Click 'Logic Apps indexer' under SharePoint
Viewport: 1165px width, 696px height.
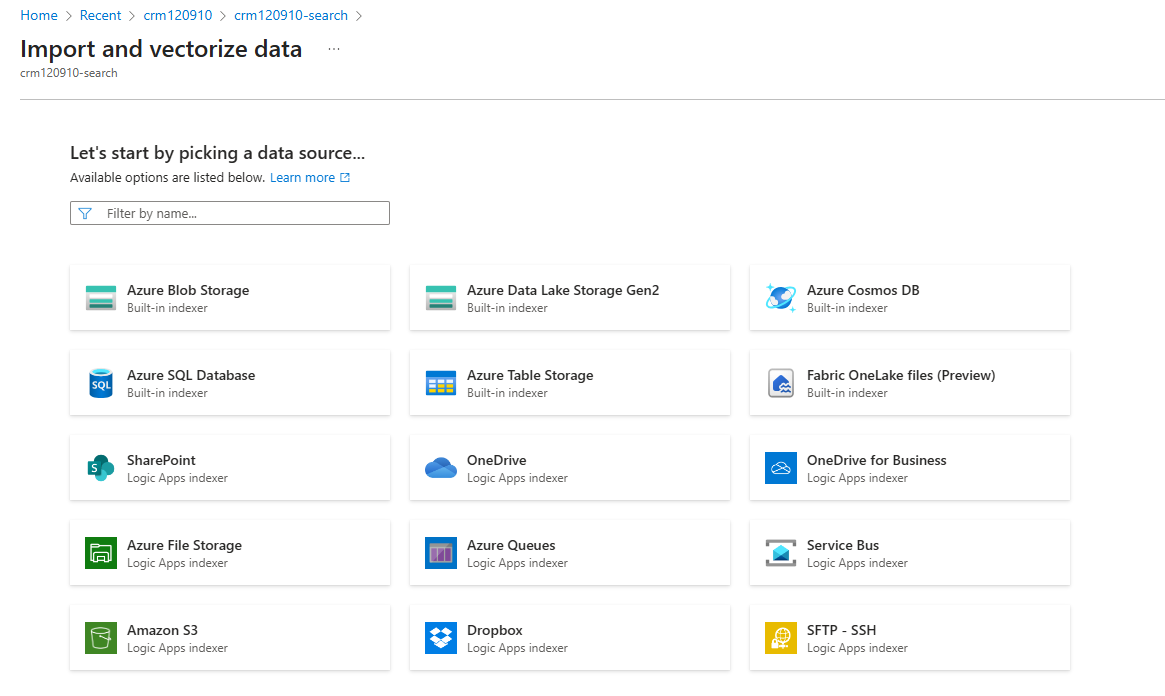click(x=178, y=478)
